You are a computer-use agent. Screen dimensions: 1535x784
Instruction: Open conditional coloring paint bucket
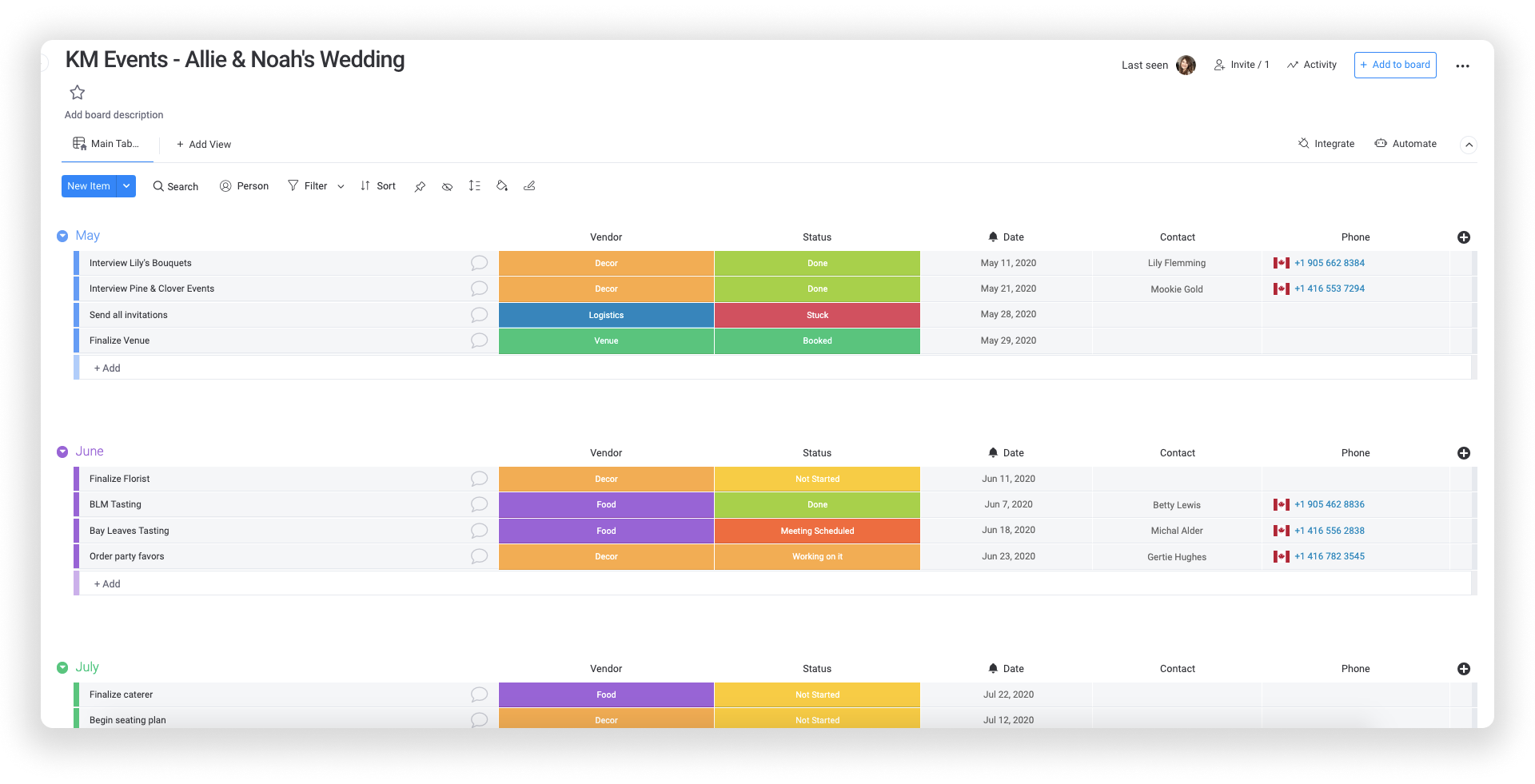tap(502, 185)
